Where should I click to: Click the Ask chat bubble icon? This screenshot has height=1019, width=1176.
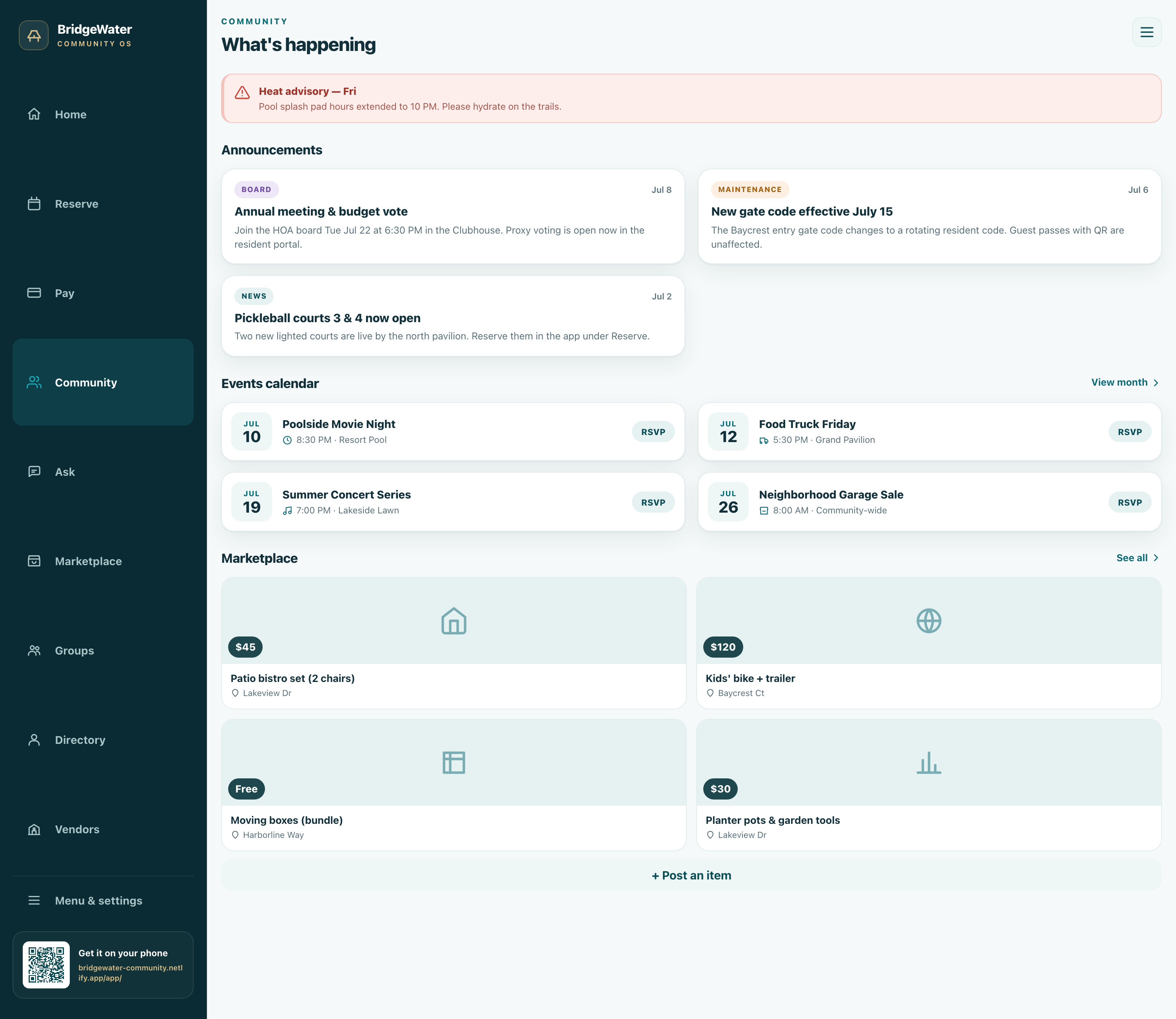[34, 471]
